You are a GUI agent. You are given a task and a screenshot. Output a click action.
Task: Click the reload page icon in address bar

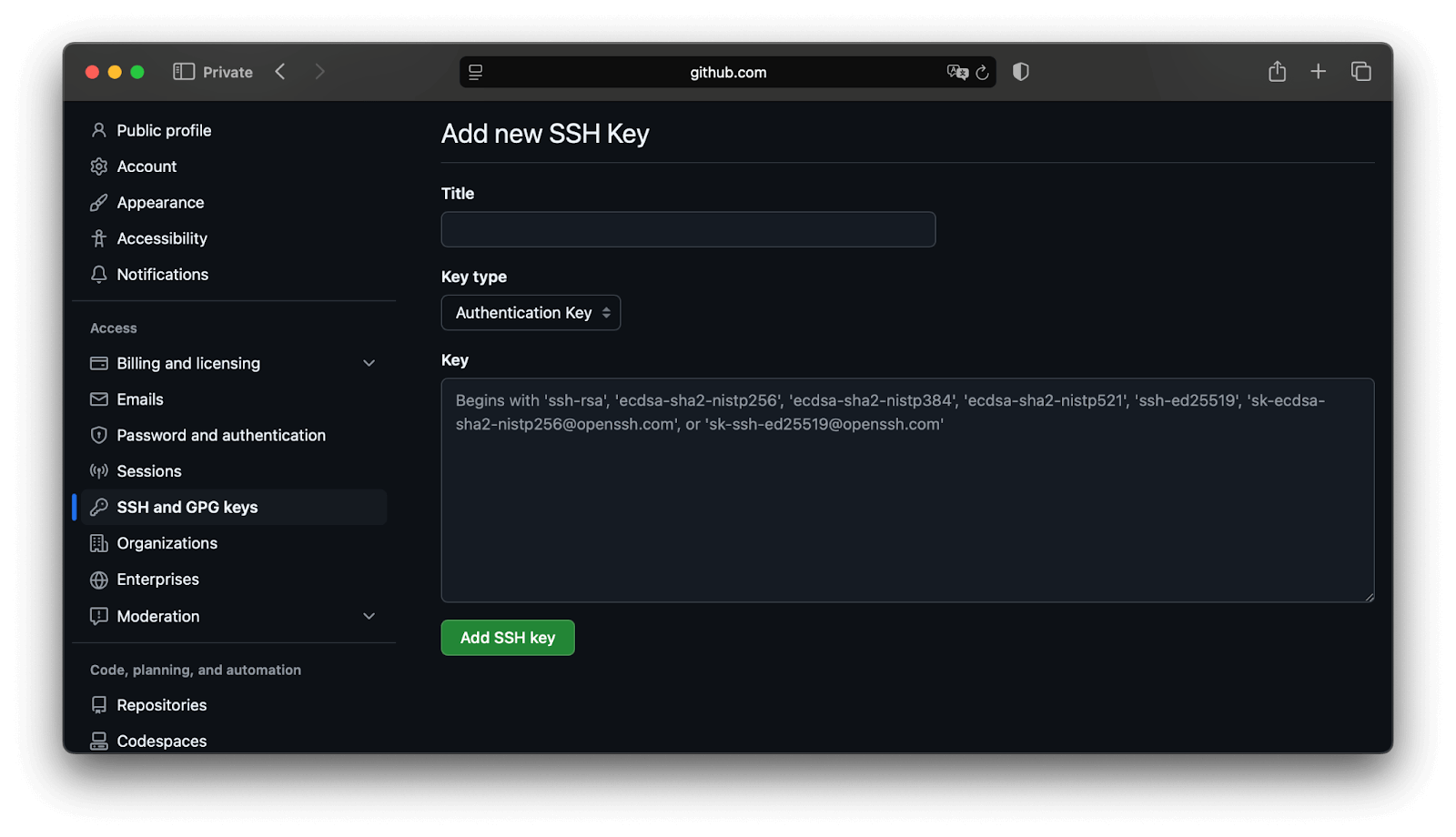pyautogui.click(x=982, y=73)
